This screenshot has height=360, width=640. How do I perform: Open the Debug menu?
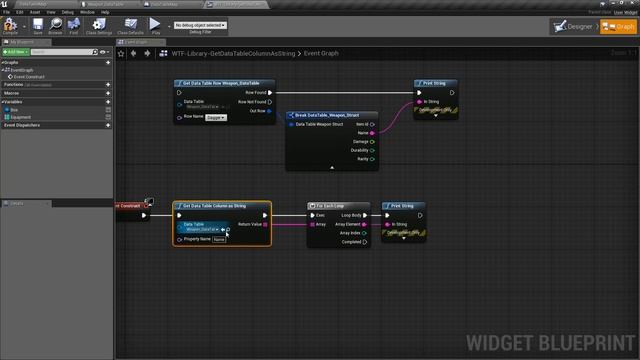click(68, 12)
